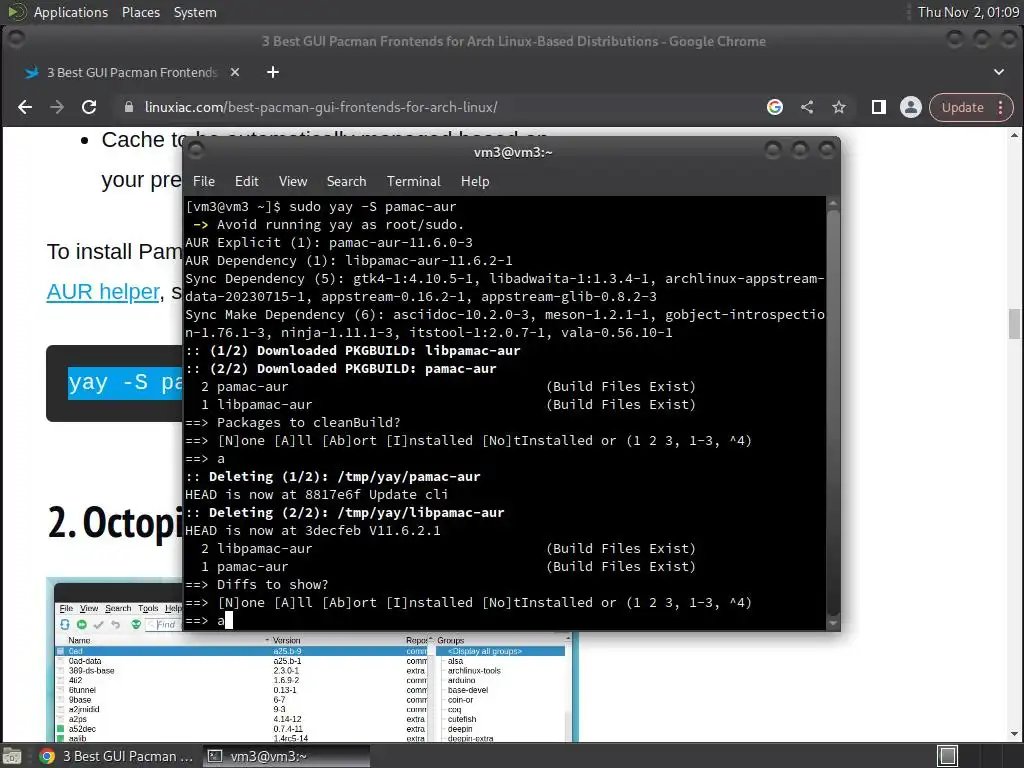Open the Applications menu in the top panel
The width and height of the screenshot is (1024, 768).
tap(71, 12)
